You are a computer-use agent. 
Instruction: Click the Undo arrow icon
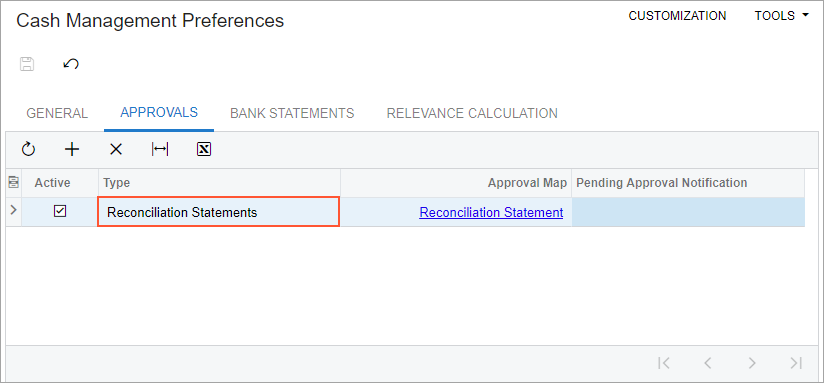[71, 64]
